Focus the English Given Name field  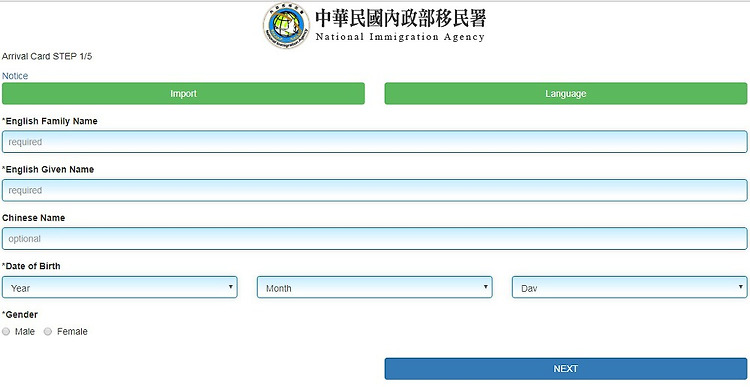375,190
